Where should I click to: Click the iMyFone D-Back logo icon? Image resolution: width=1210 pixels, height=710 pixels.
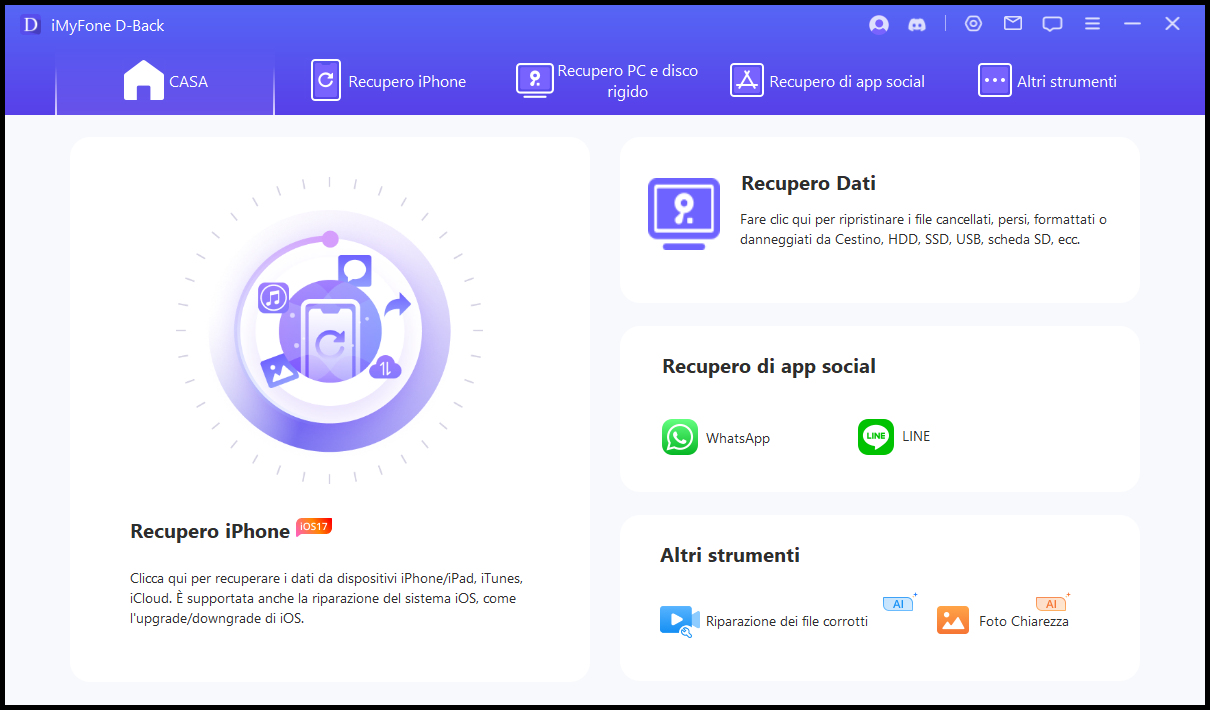(31, 25)
